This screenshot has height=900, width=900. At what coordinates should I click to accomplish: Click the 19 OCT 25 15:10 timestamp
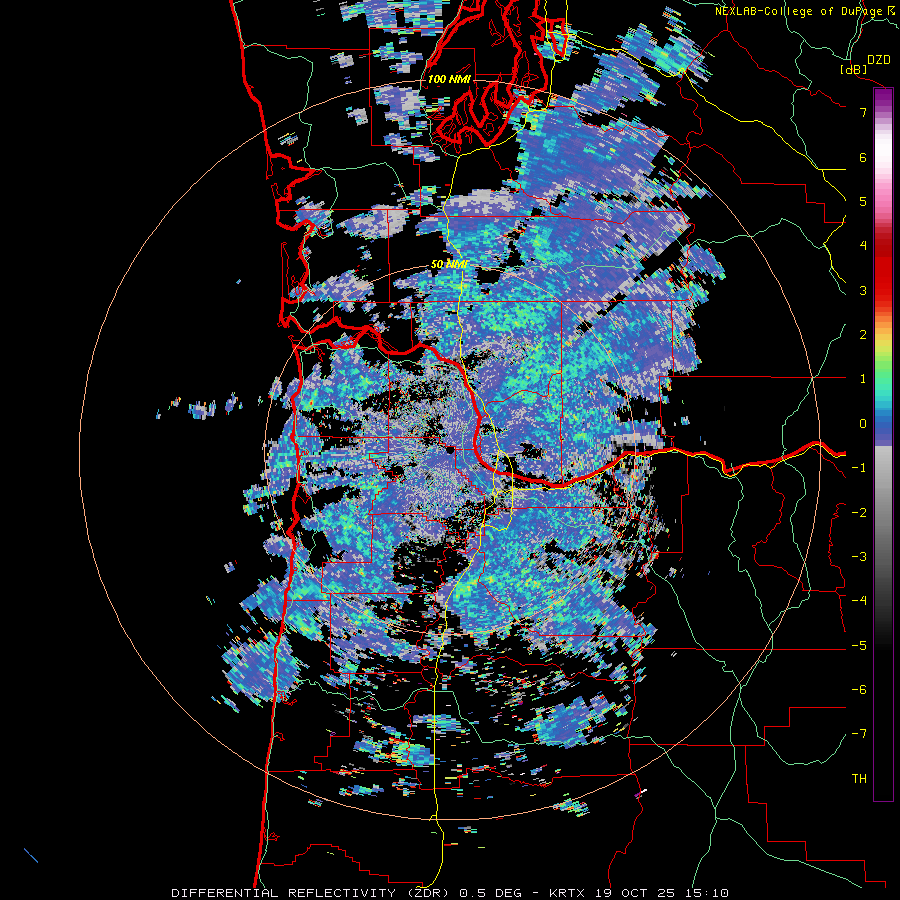660,893
